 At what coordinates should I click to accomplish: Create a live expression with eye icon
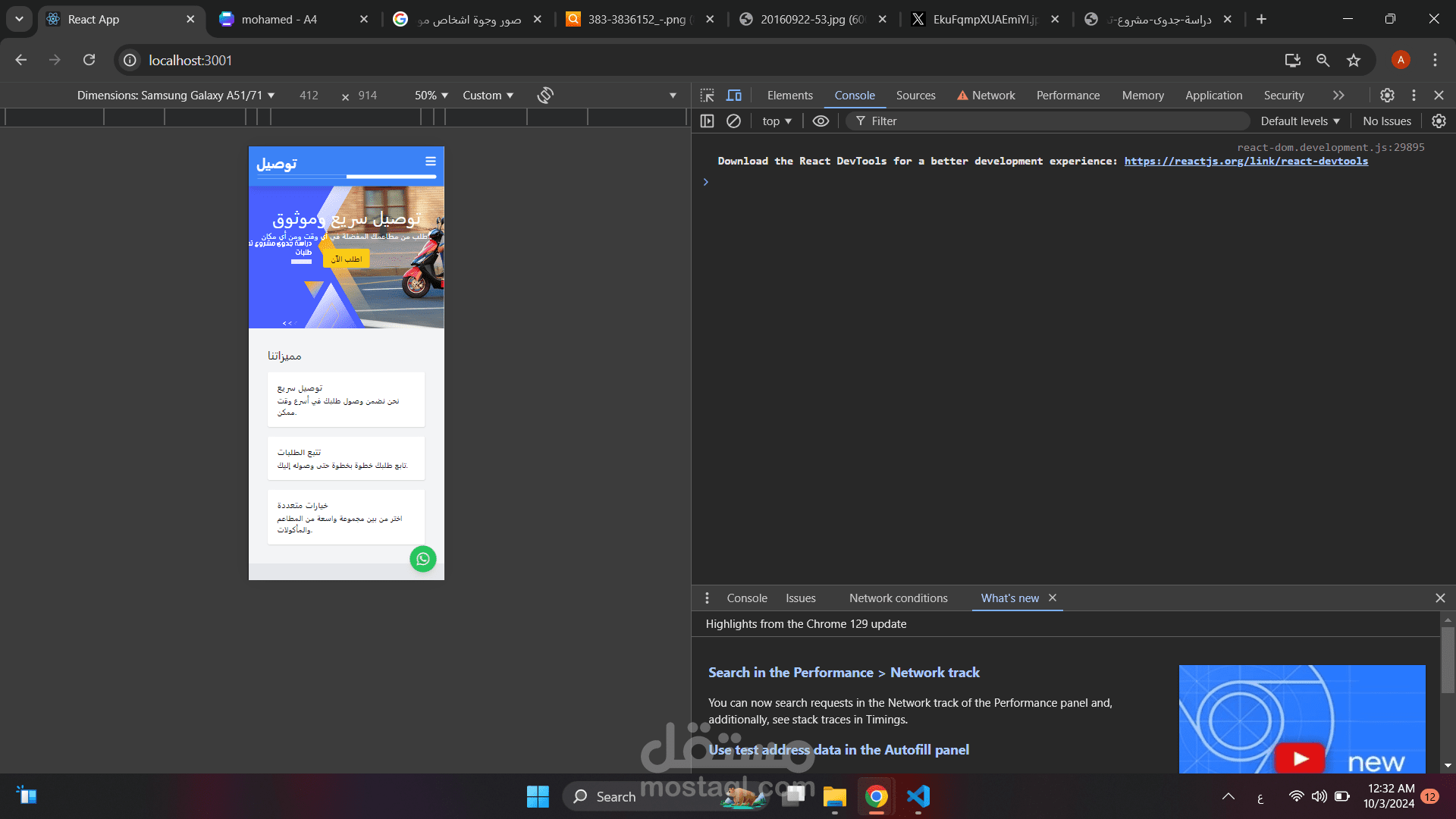point(821,121)
